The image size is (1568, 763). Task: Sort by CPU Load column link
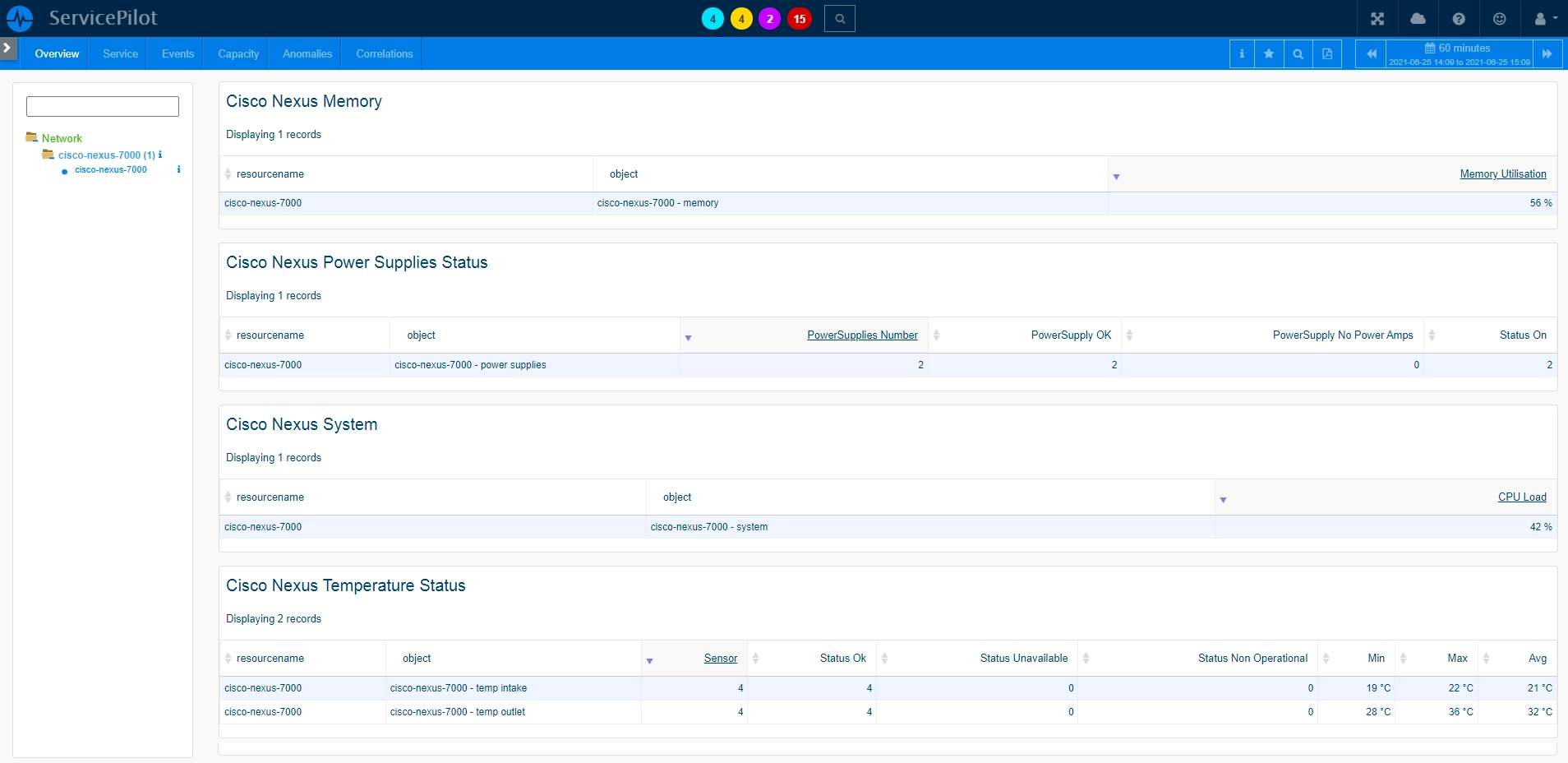(x=1522, y=497)
